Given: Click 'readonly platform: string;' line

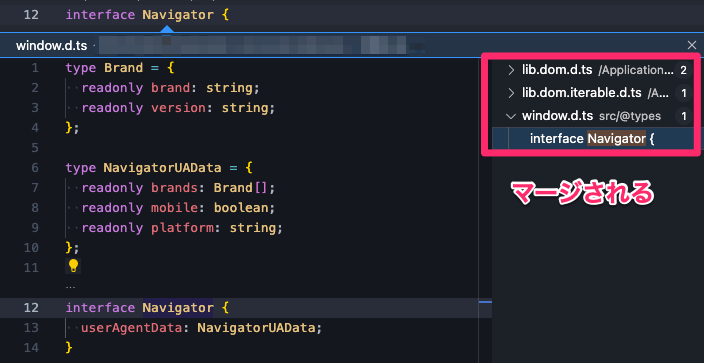Looking at the screenshot, I should pyautogui.click(x=182, y=228).
